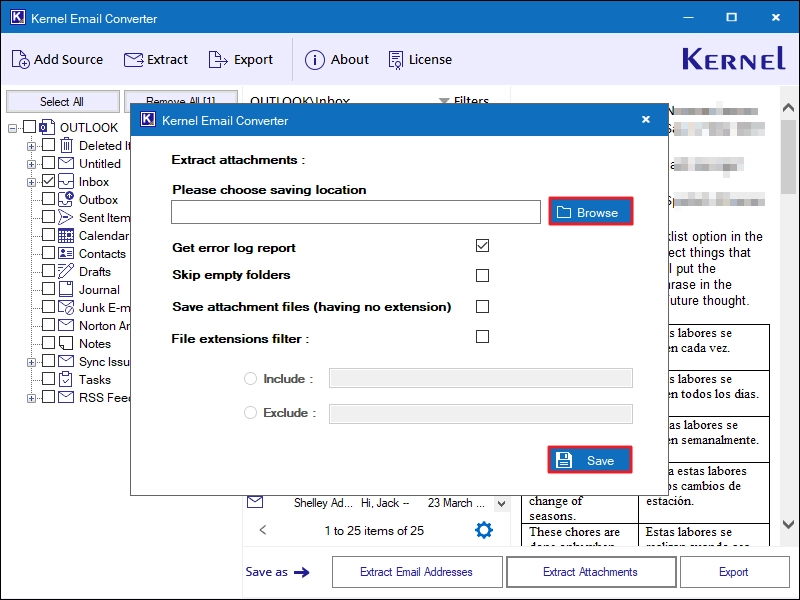Open the Filters dropdown in email list
The height and width of the screenshot is (600, 800).
pyautogui.click(x=464, y=100)
